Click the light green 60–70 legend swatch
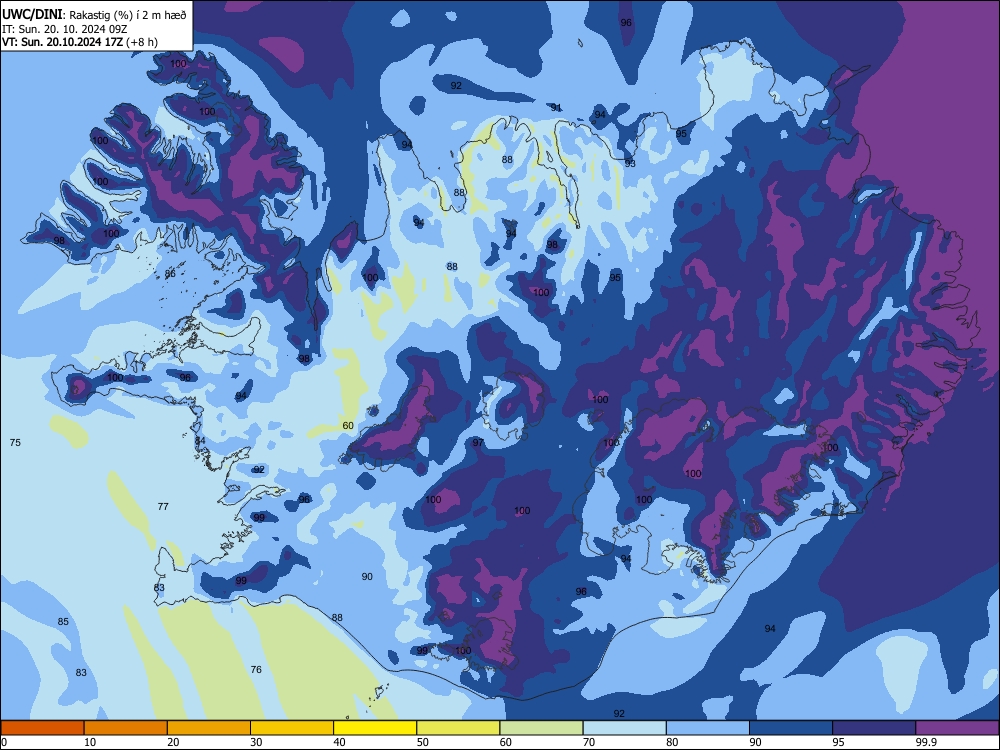Image resolution: width=1000 pixels, height=750 pixels. 541,728
